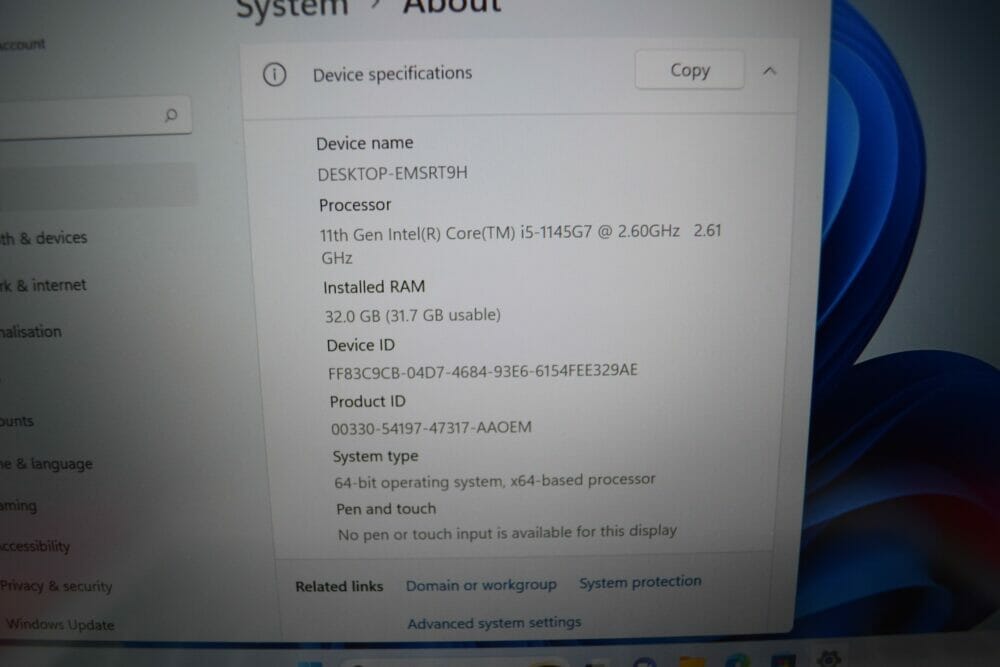Go to Personalisation in the sidebar
This screenshot has height=667, width=1000.
[x=31, y=332]
